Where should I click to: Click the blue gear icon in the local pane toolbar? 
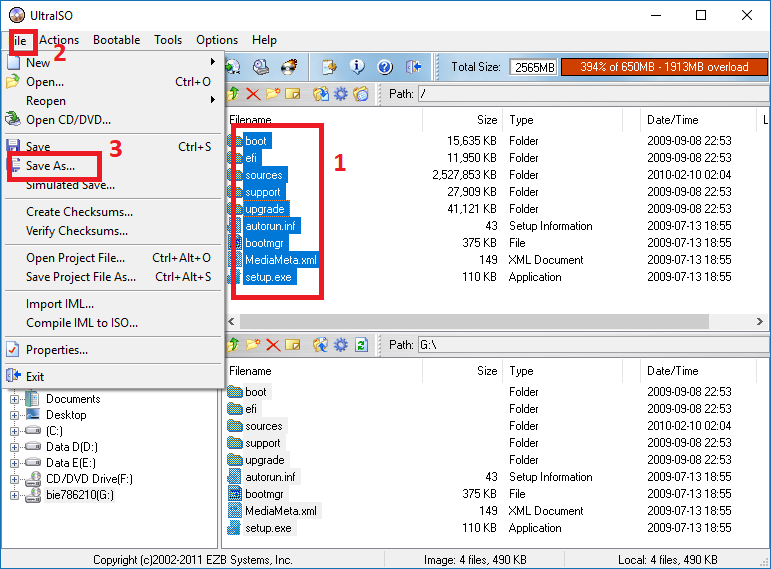341,345
